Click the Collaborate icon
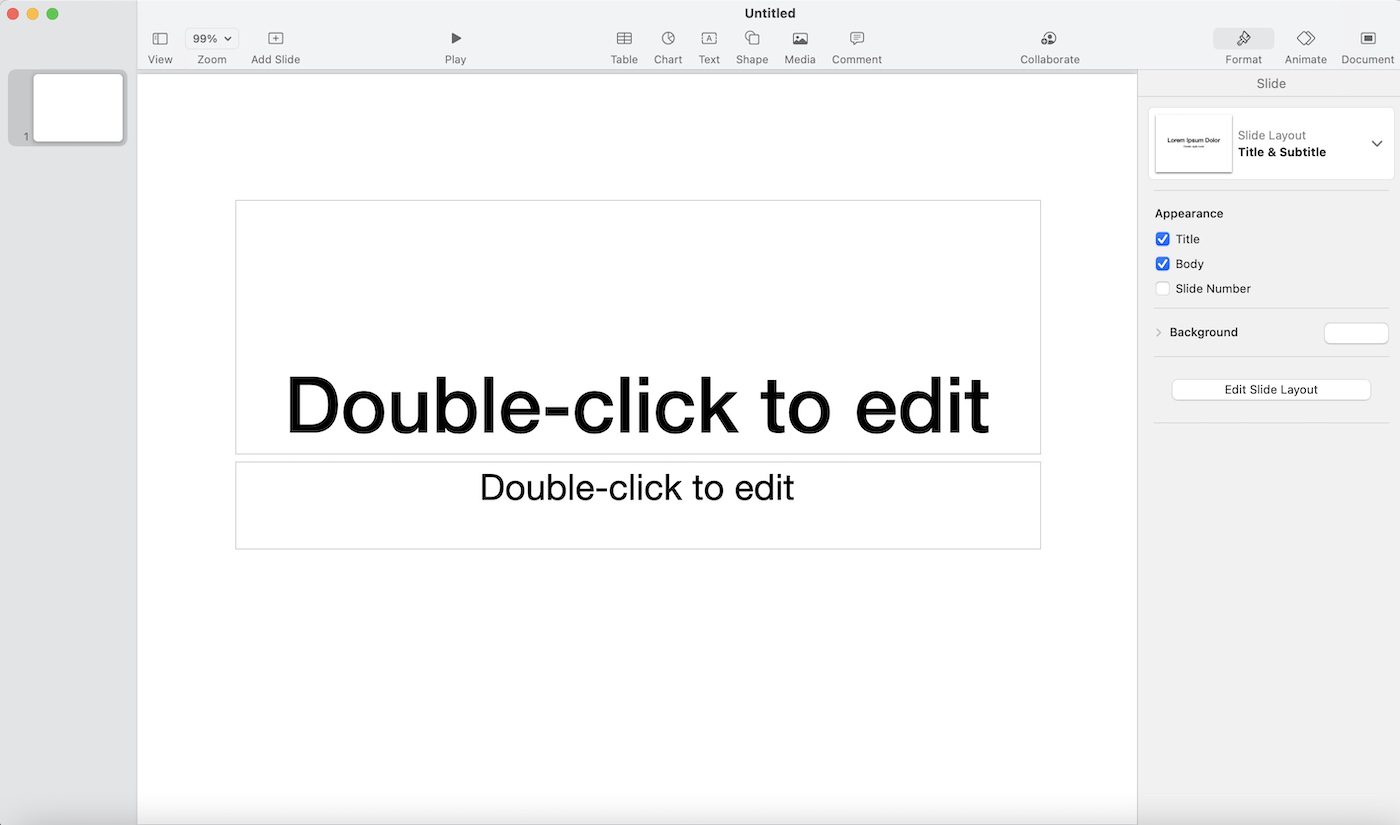 tap(1049, 39)
